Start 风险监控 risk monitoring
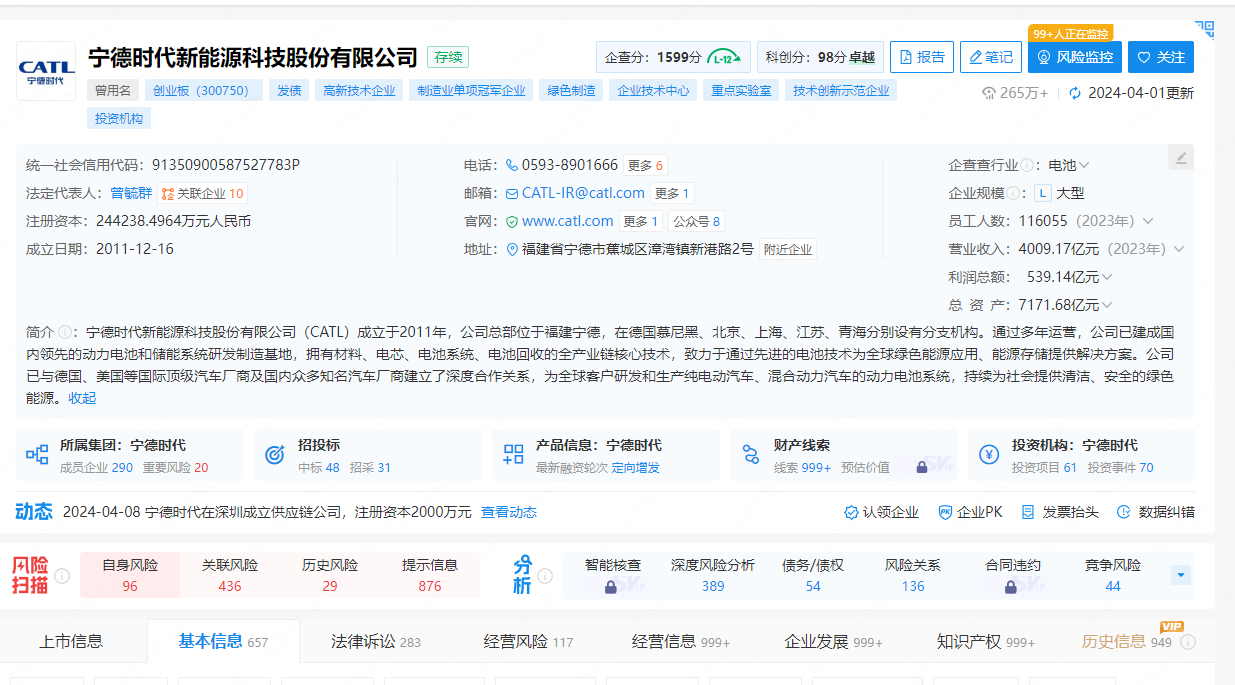The width and height of the screenshot is (1235, 685). click(x=1075, y=57)
